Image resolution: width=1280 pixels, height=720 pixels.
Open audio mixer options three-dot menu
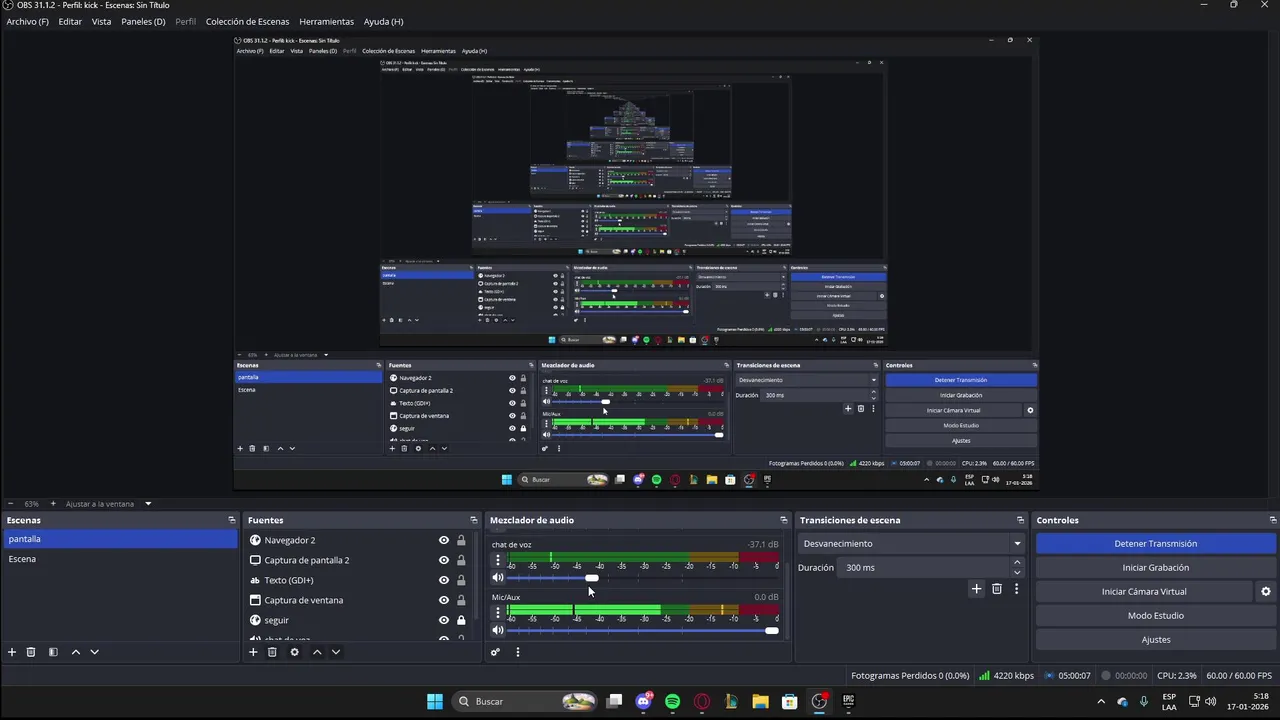(x=517, y=652)
